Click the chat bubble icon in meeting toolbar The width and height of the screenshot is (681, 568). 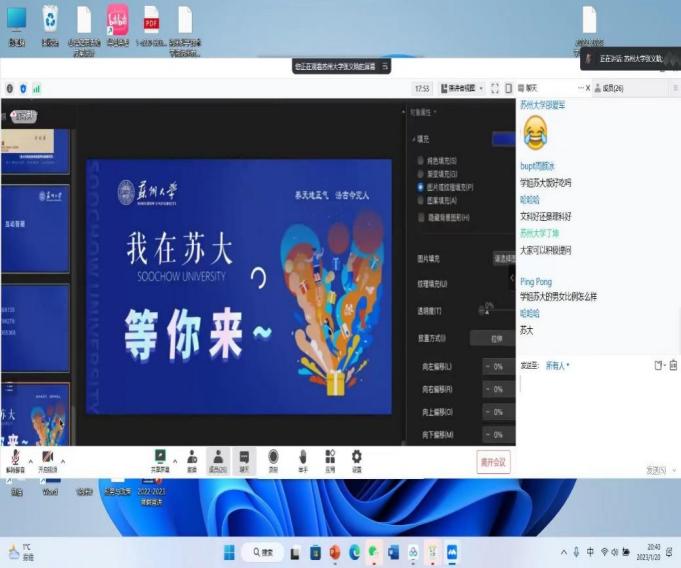tap(244, 456)
